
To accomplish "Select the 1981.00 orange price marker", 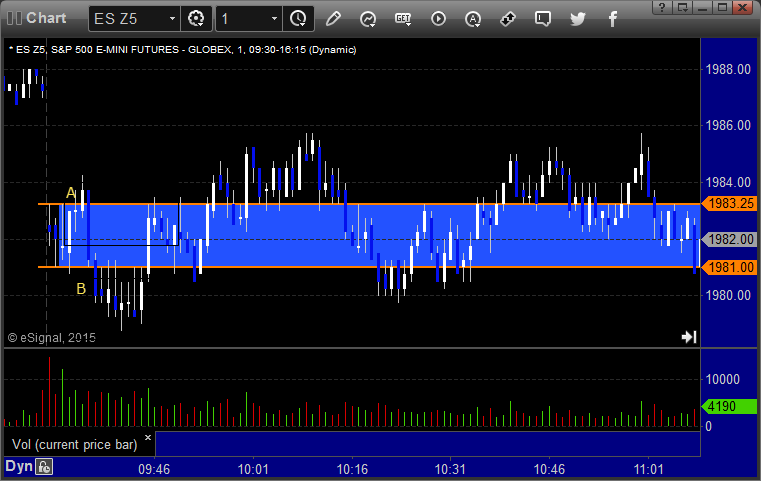I will tap(729, 267).
